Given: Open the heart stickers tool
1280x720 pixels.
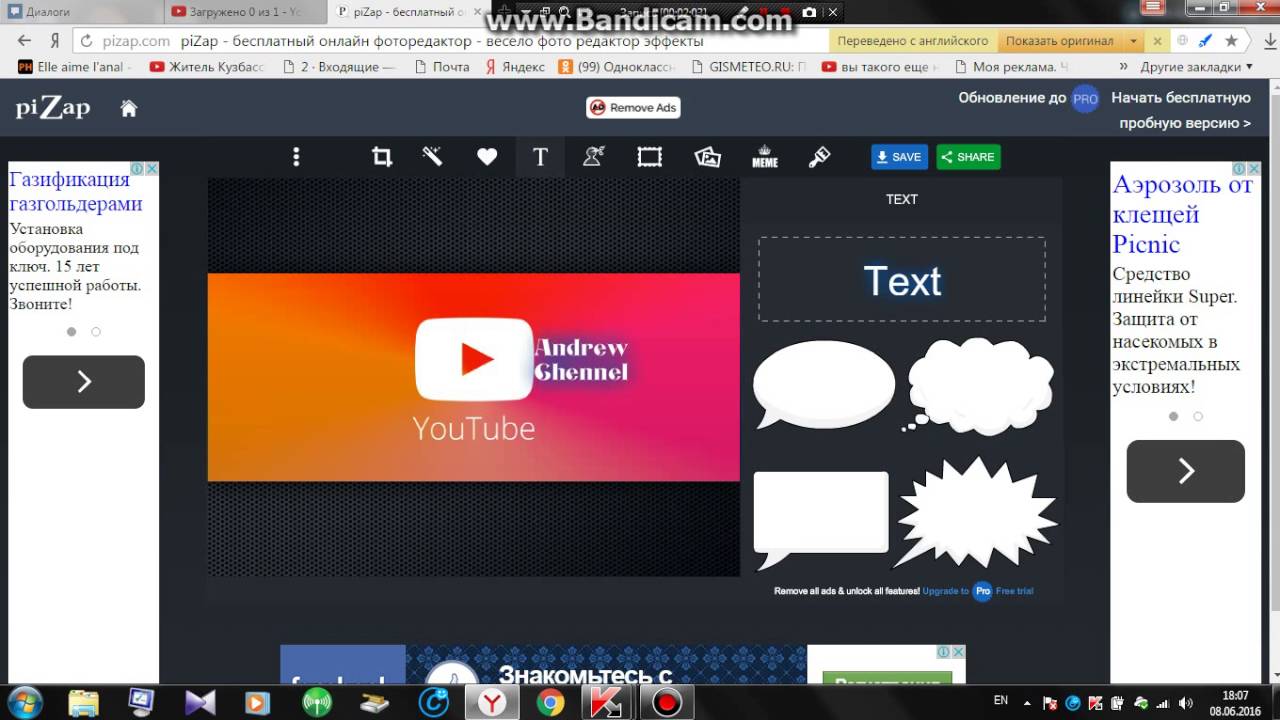Looking at the screenshot, I should tap(487, 157).
